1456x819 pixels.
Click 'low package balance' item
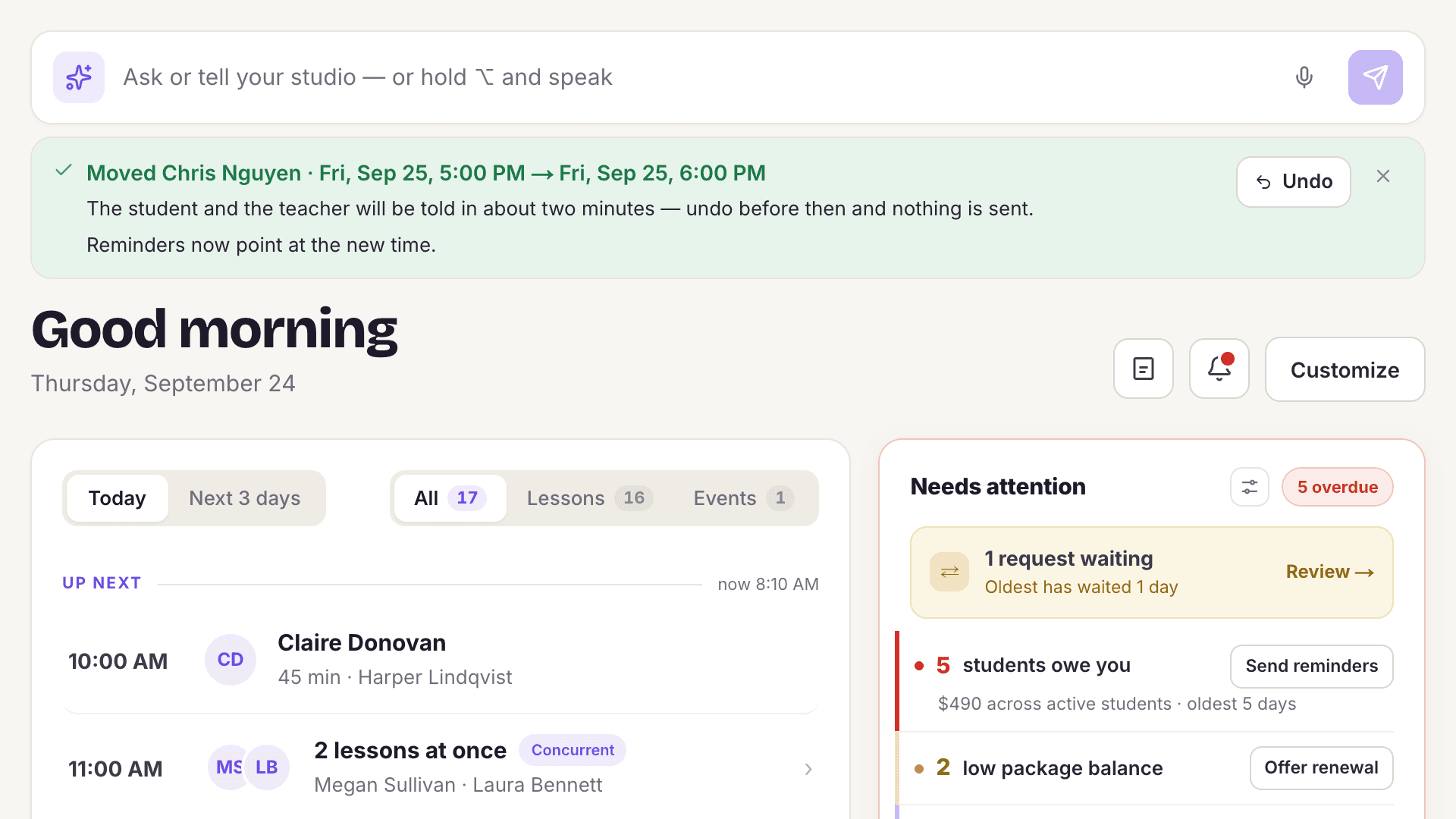coord(1062,768)
